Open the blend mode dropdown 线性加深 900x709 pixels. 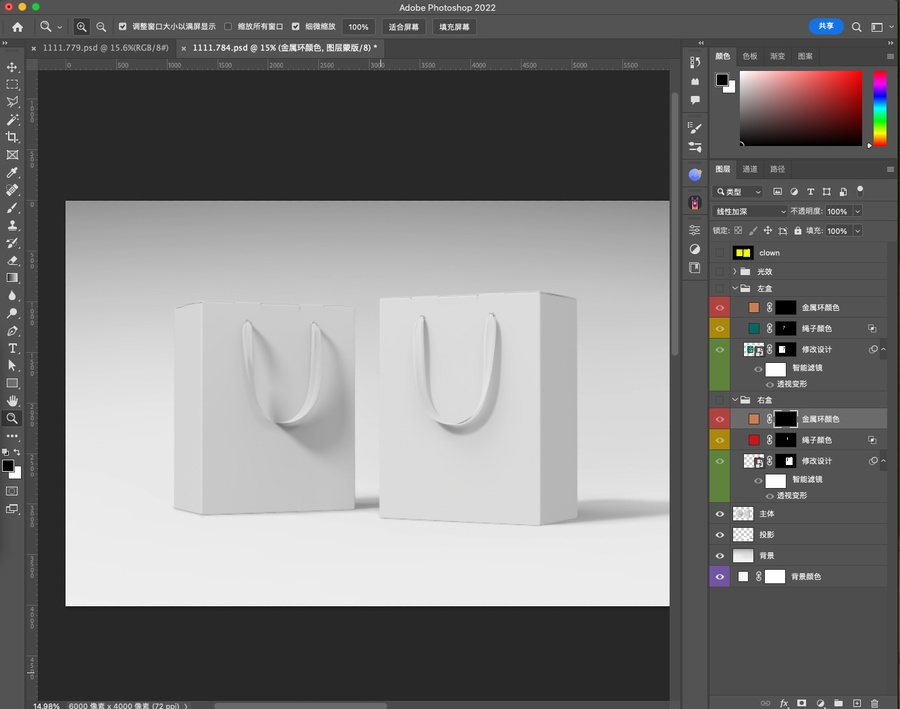click(x=750, y=211)
